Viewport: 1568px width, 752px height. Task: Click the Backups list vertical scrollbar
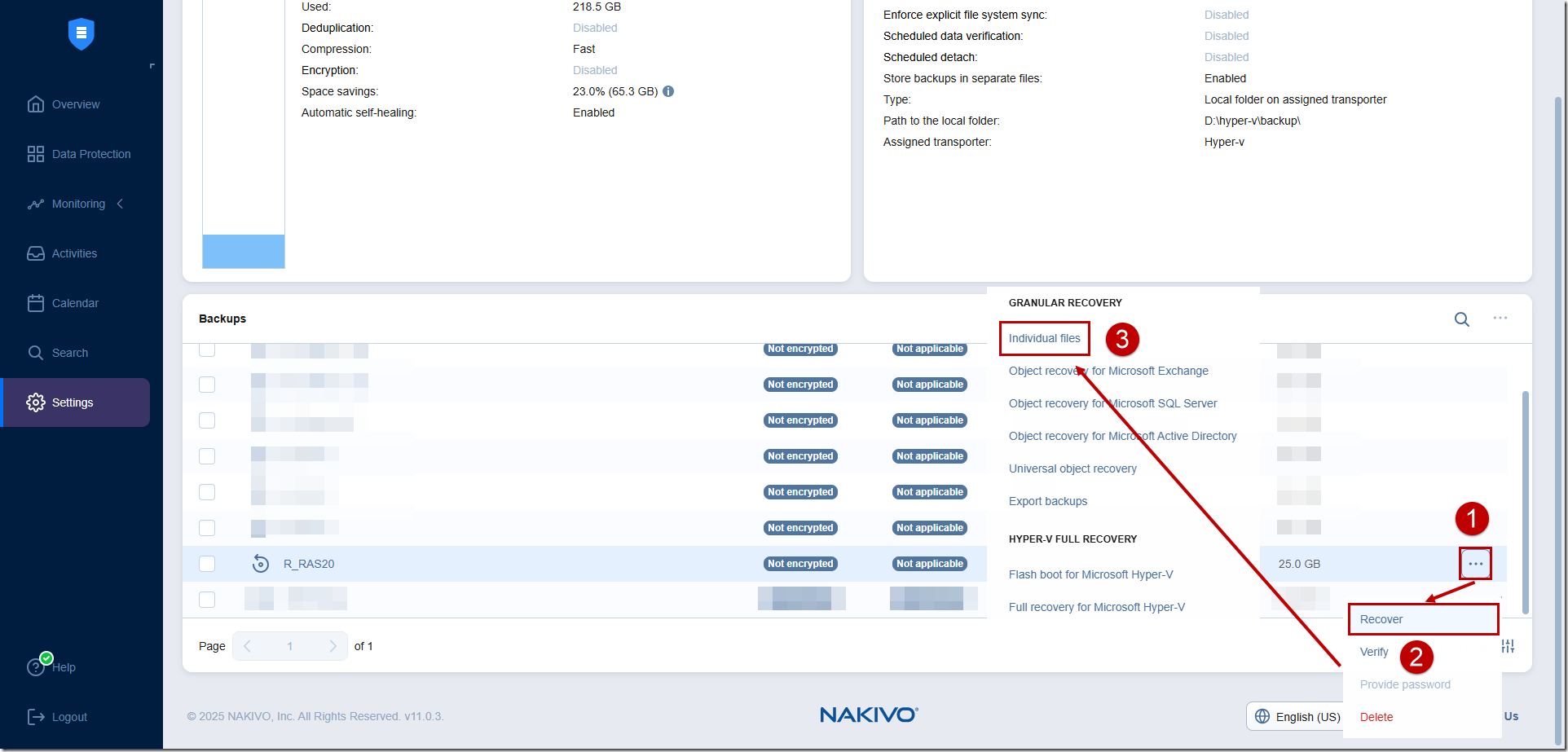point(1525,501)
